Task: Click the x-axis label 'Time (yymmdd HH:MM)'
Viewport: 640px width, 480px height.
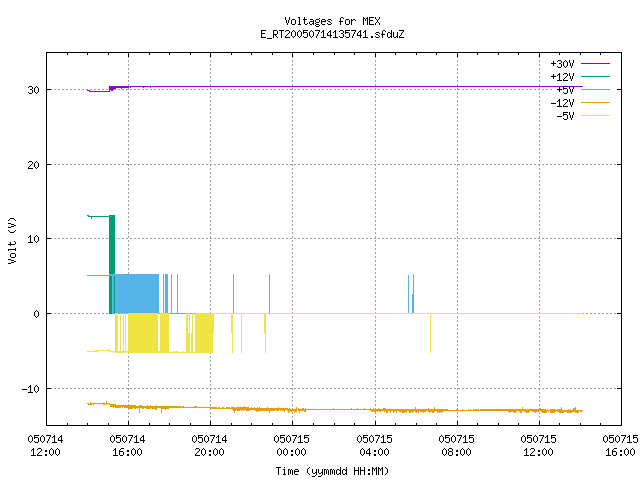Action: coord(332,471)
